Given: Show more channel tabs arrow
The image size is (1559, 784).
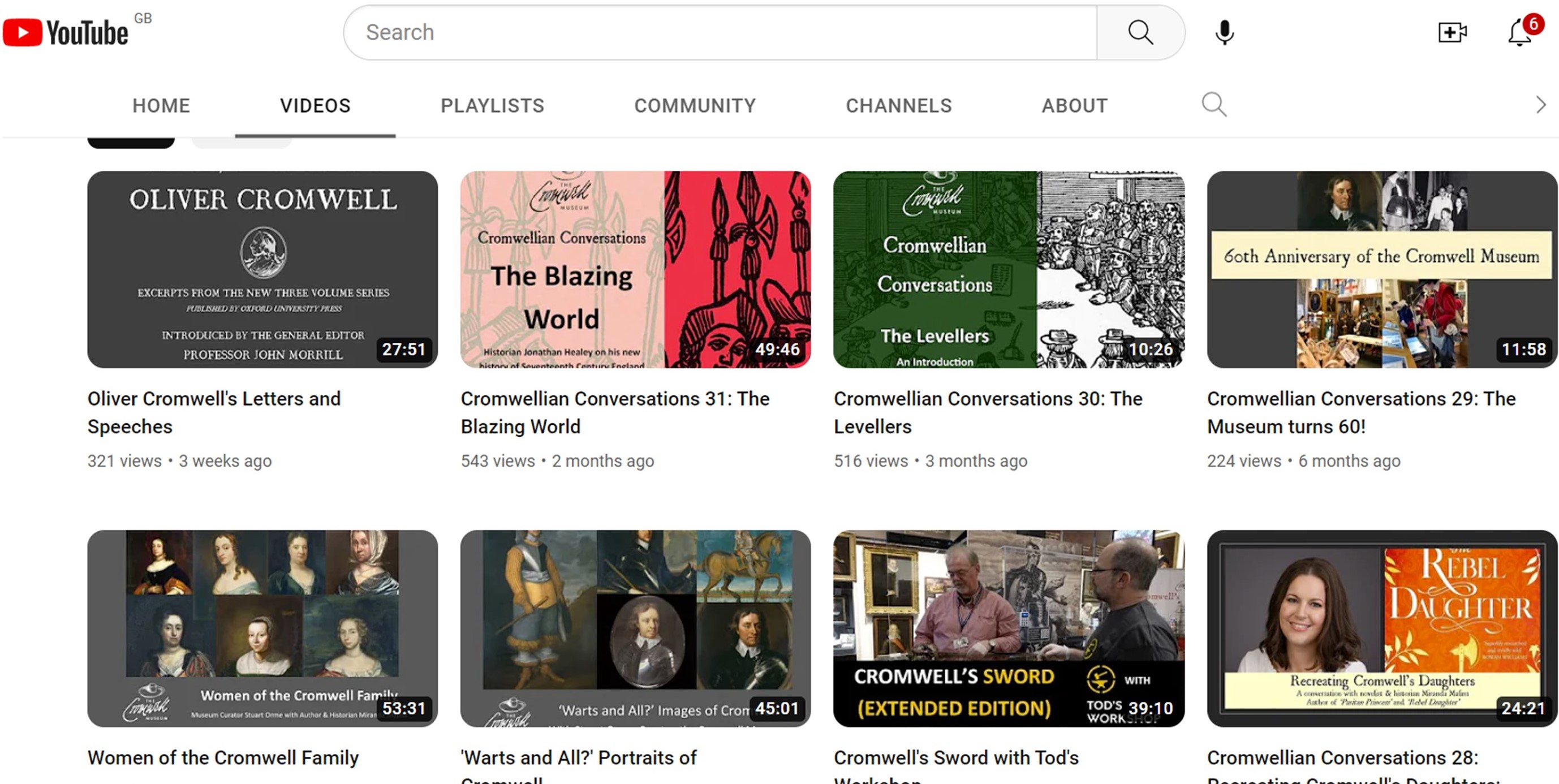Looking at the screenshot, I should pyautogui.click(x=1541, y=105).
